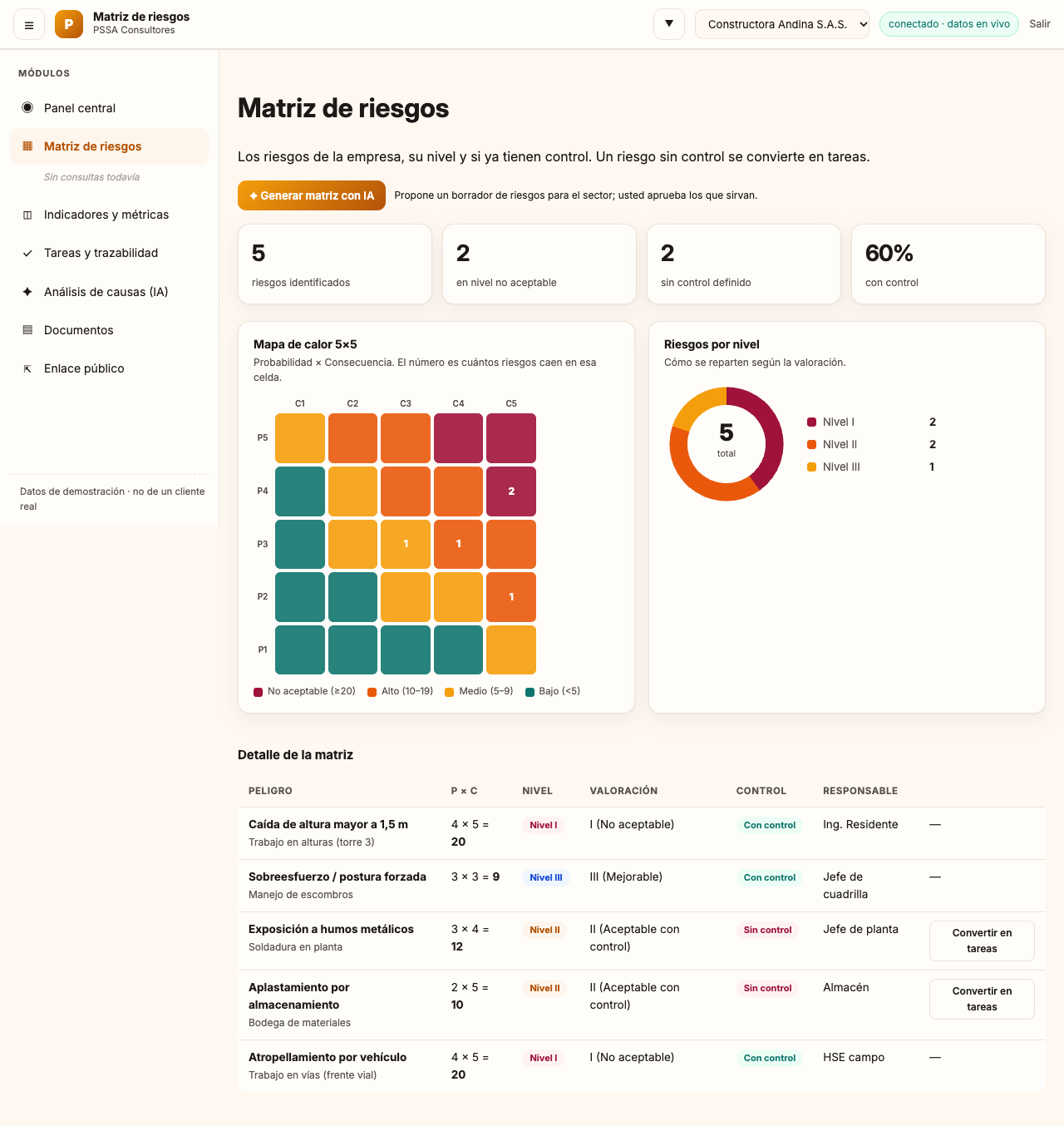
Task: Go to Indicadores y métricas
Action: coord(109,215)
